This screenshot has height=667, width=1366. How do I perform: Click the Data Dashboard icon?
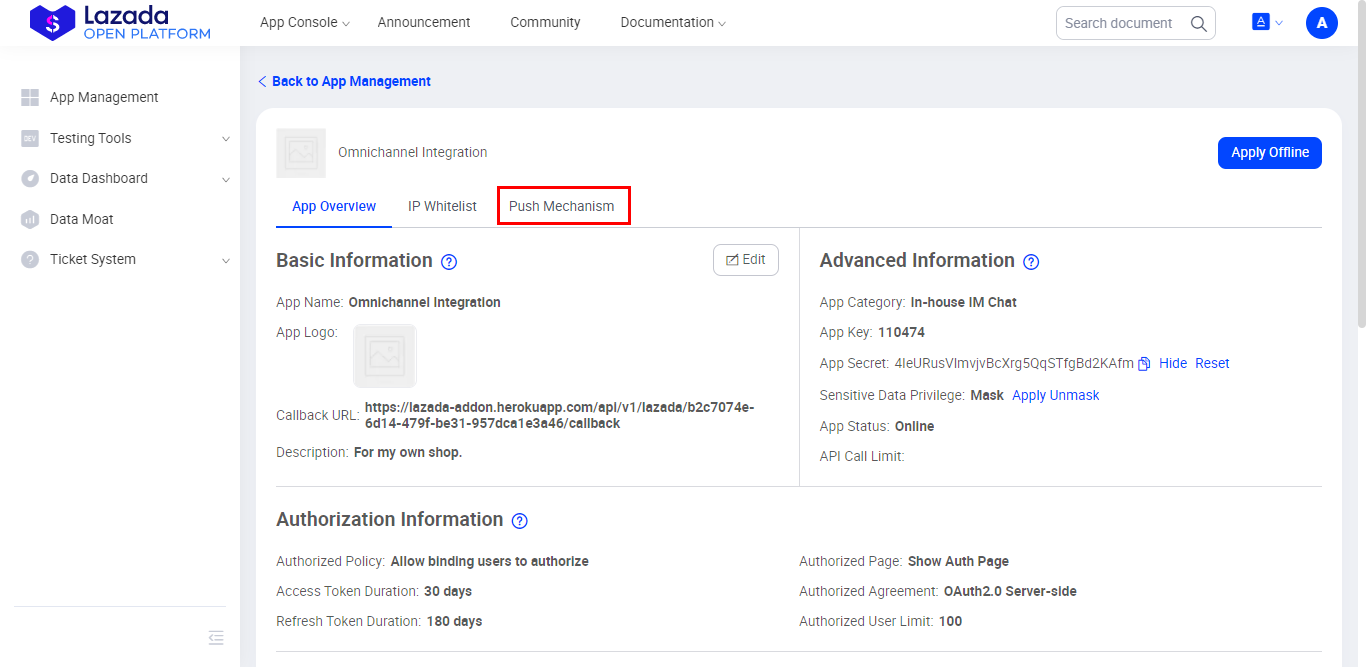point(30,179)
